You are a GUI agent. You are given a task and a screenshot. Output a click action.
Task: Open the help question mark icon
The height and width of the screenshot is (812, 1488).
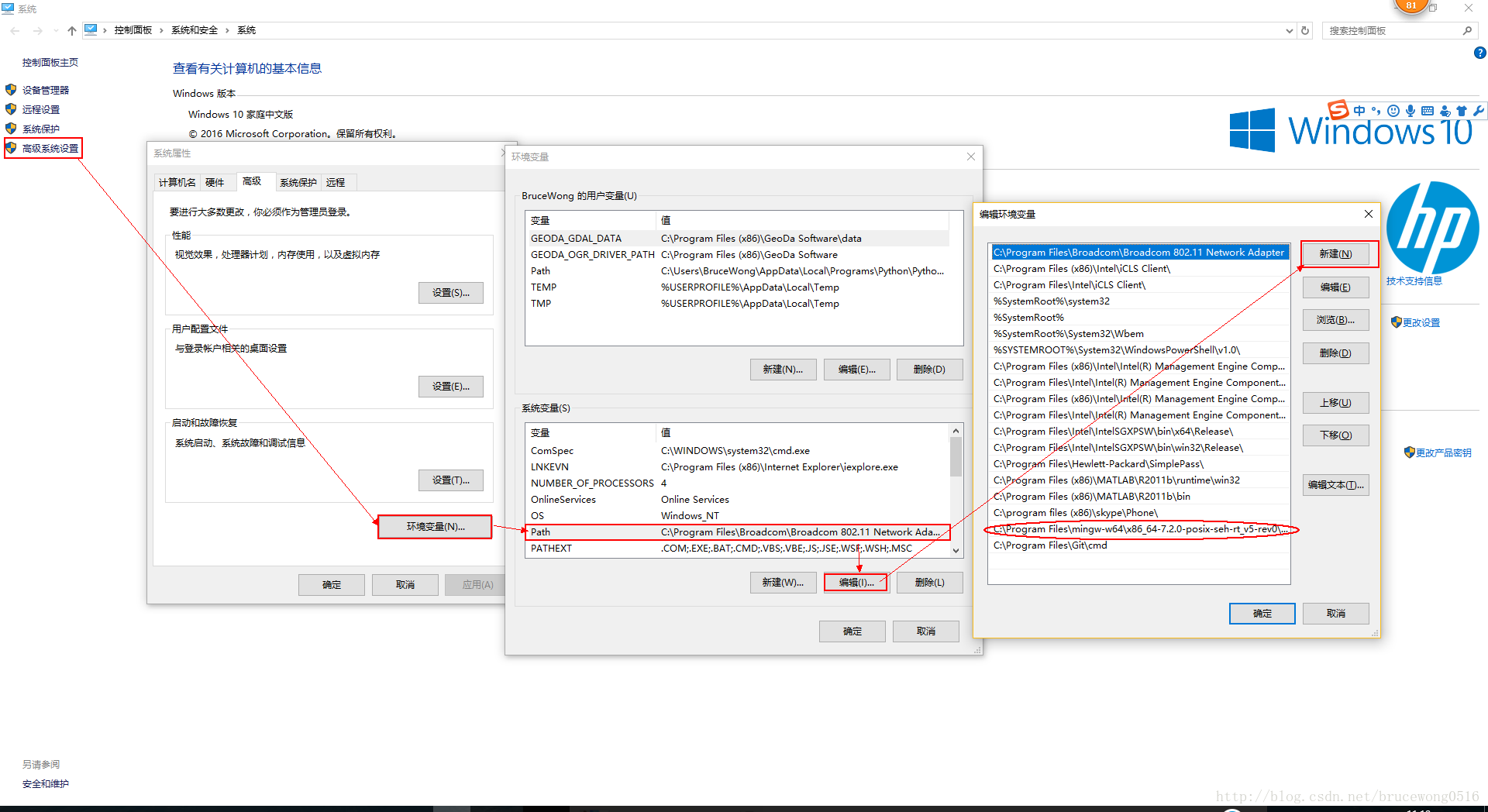click(1479, 53)
